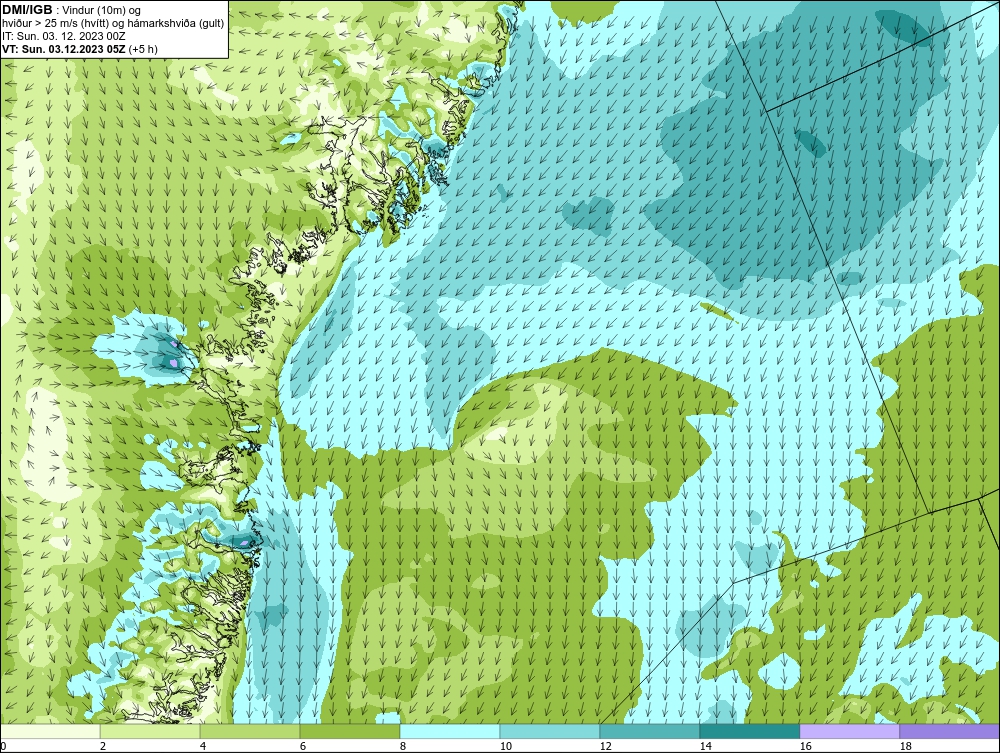Click the 4–6 m/s green legend swatch

click(250, 731)
